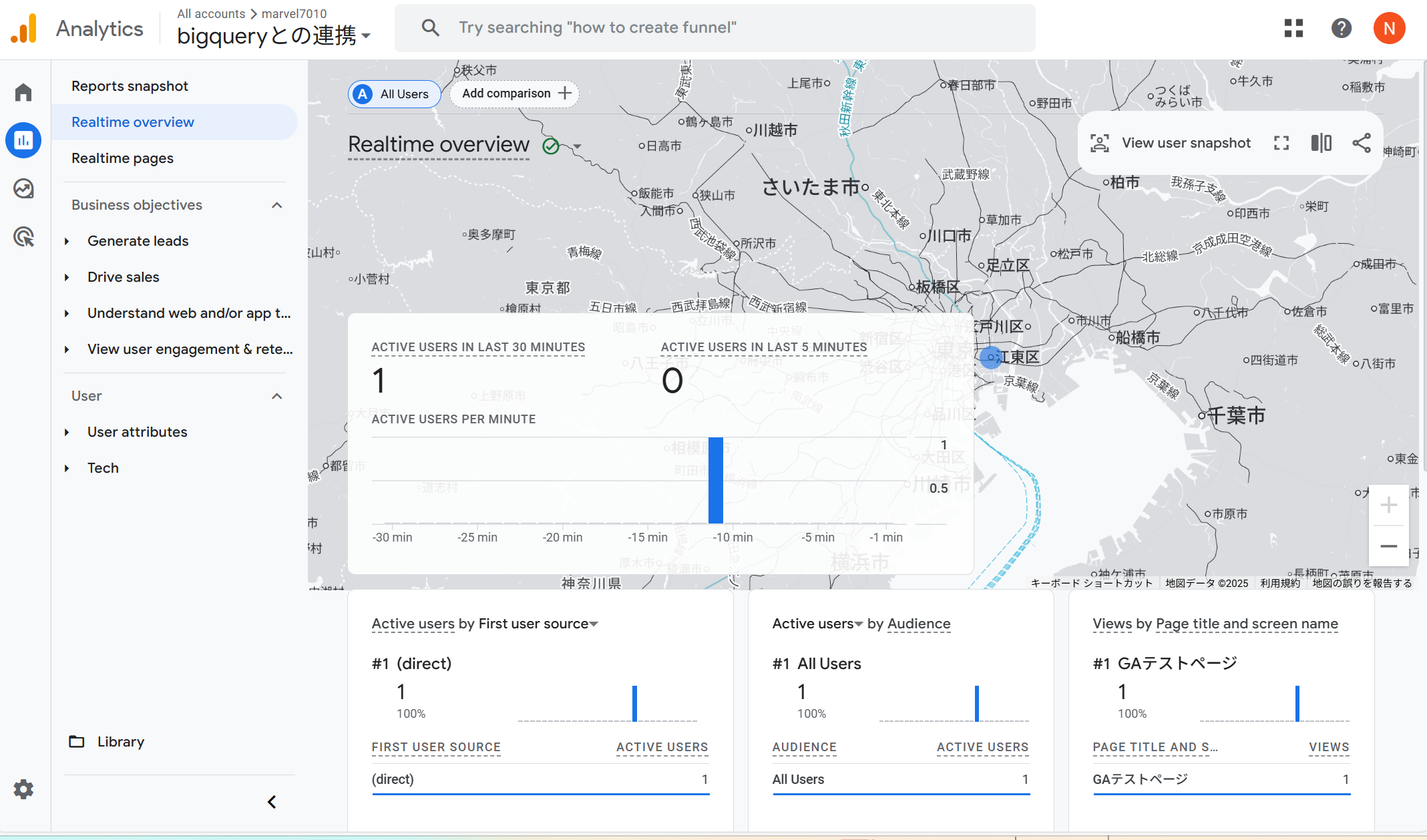Open the account avatar N

pyautogui.click(x=1389, y=28)
